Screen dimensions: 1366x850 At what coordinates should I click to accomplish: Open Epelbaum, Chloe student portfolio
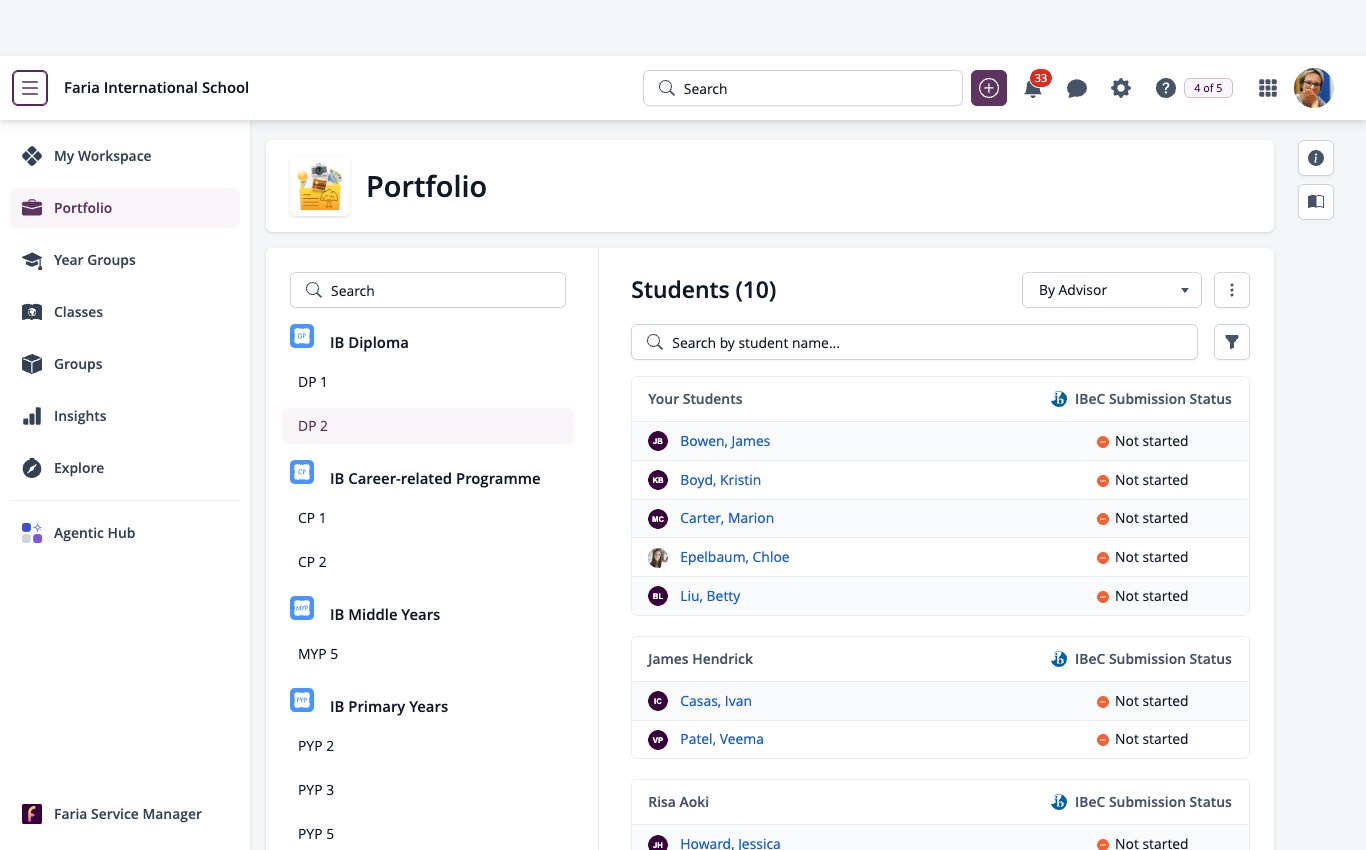pos(735,557)
